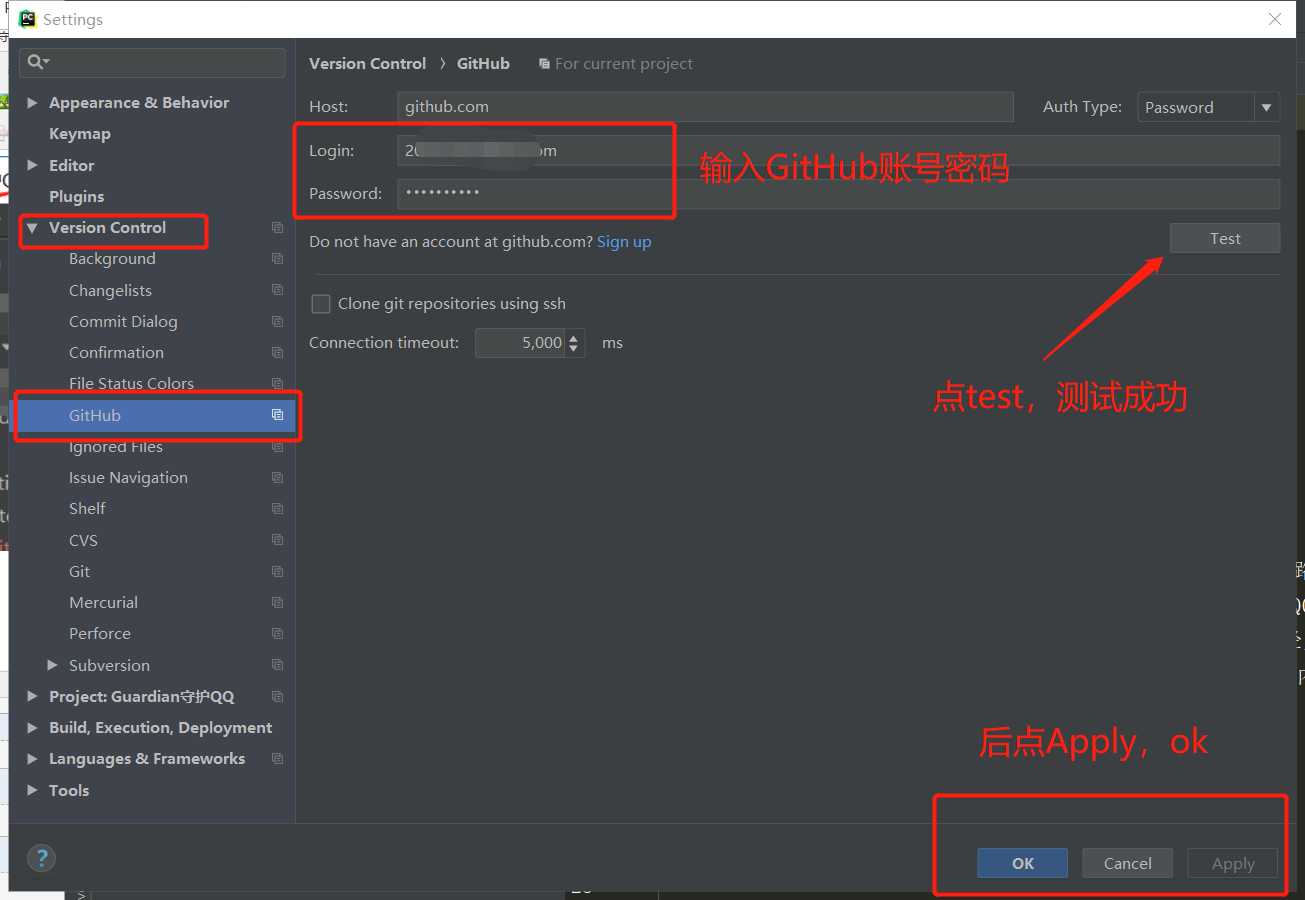Select the Changelists settings item

click(110, 290)
